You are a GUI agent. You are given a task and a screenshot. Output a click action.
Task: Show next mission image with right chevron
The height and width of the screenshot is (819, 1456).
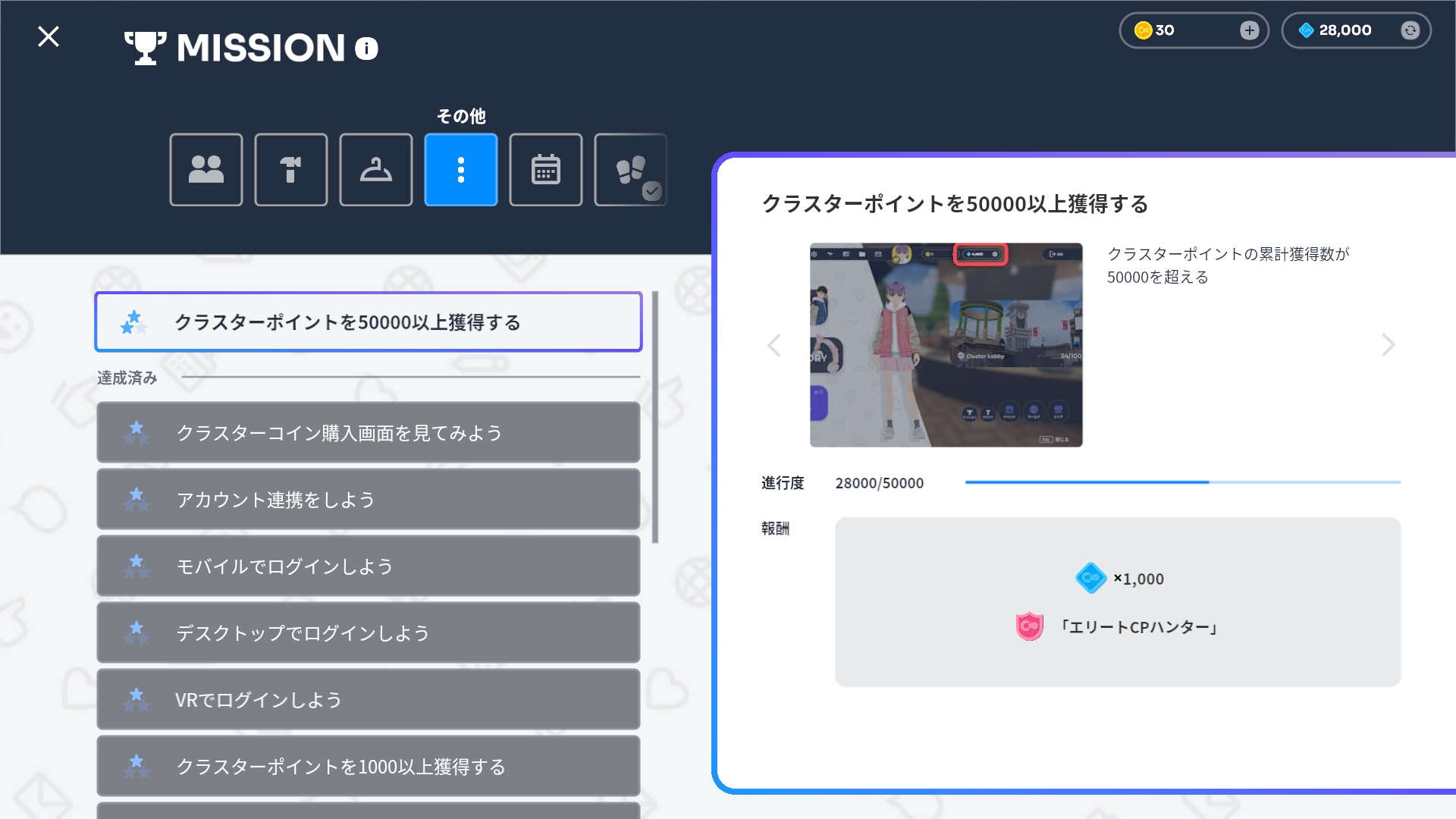[x=1389, y=345]
